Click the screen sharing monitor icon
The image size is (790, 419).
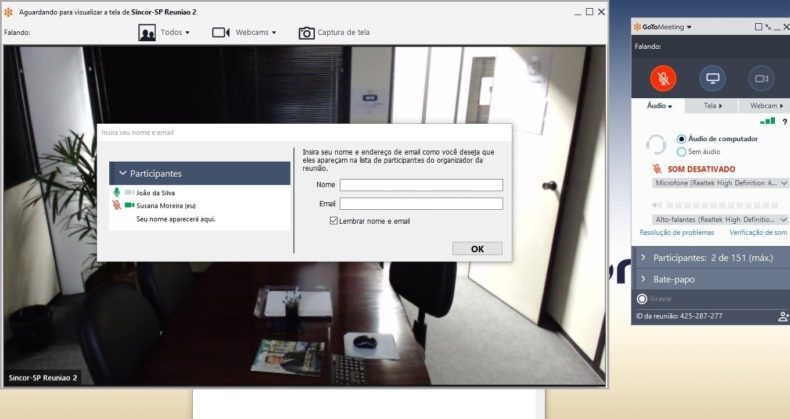712,77
